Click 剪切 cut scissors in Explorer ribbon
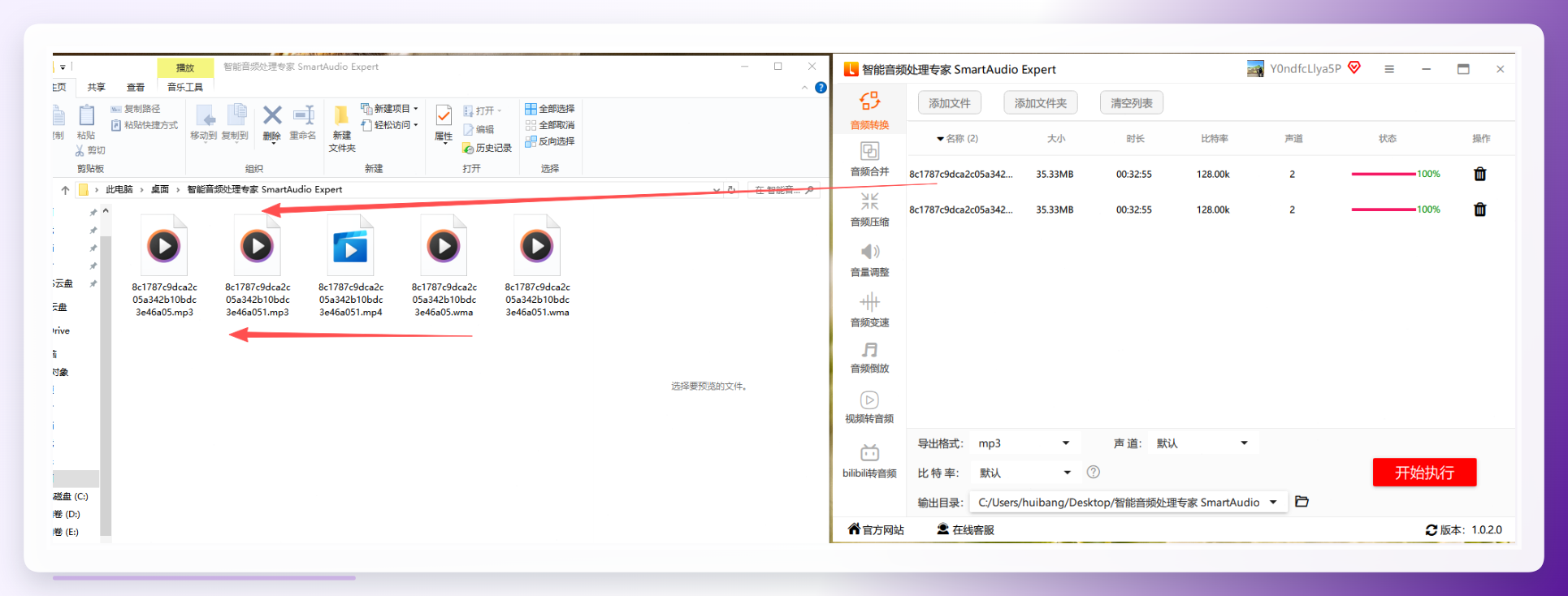This screenshot has height=596, width=1568. 90,150
